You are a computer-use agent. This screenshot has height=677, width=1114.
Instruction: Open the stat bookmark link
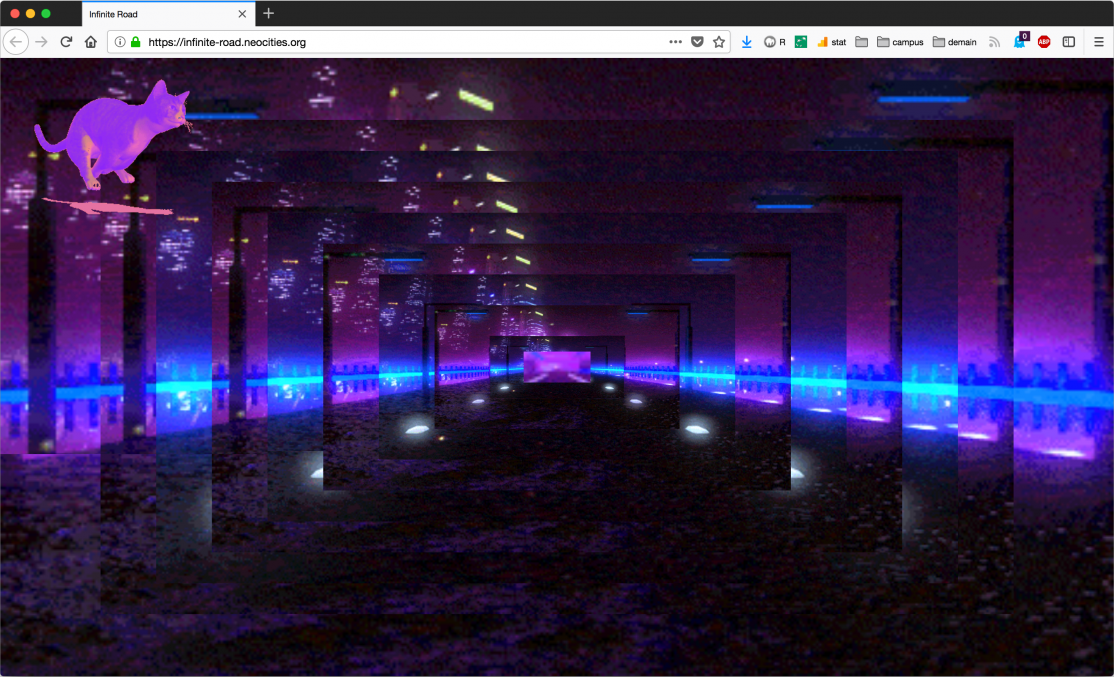(831, 42)
